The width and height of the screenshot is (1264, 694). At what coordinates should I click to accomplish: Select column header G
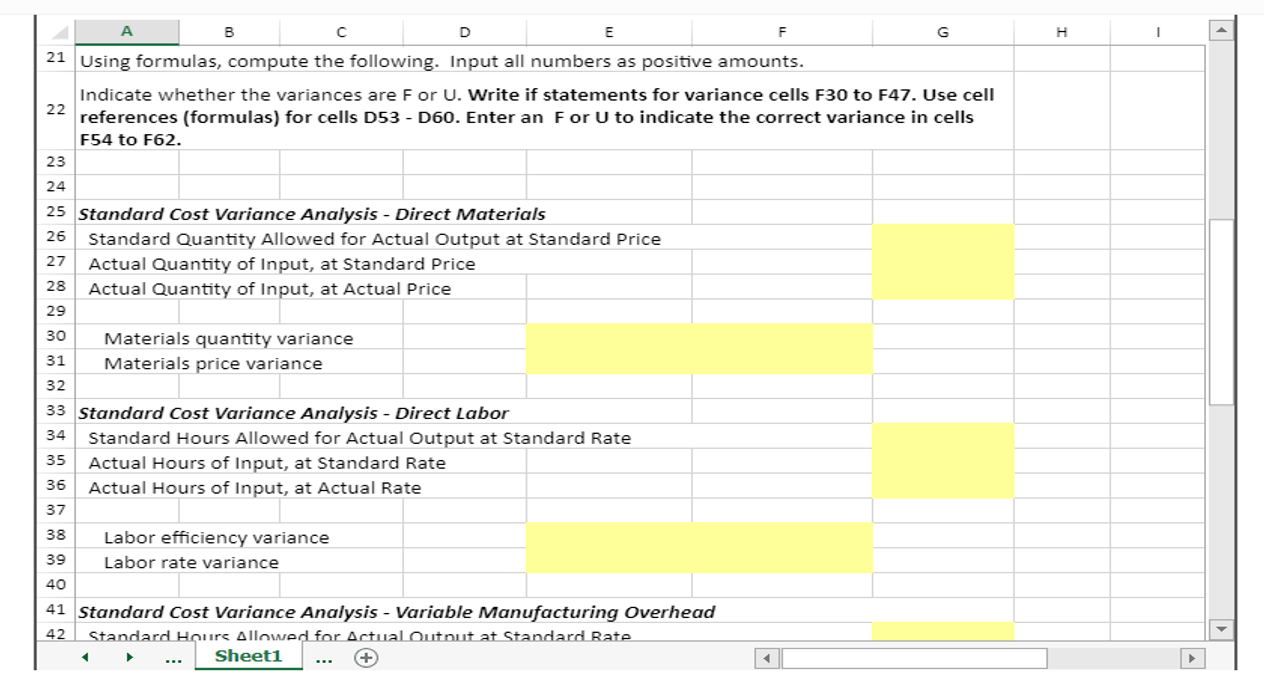point(941,31)
